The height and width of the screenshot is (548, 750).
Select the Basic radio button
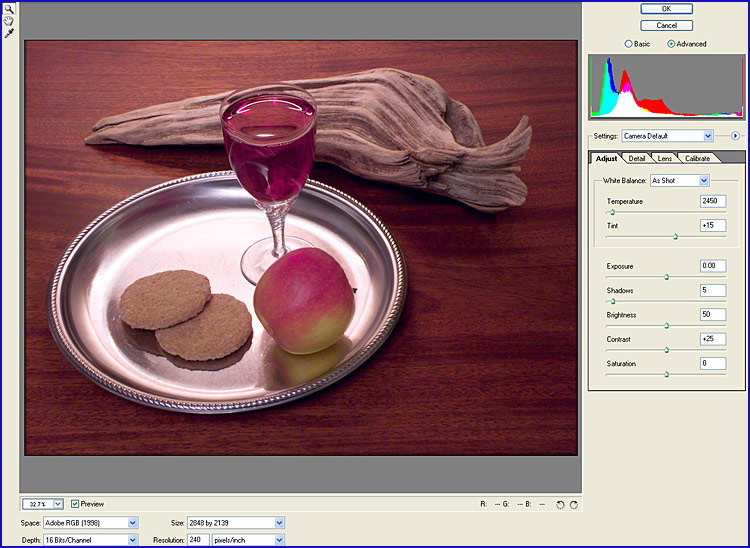628,44
